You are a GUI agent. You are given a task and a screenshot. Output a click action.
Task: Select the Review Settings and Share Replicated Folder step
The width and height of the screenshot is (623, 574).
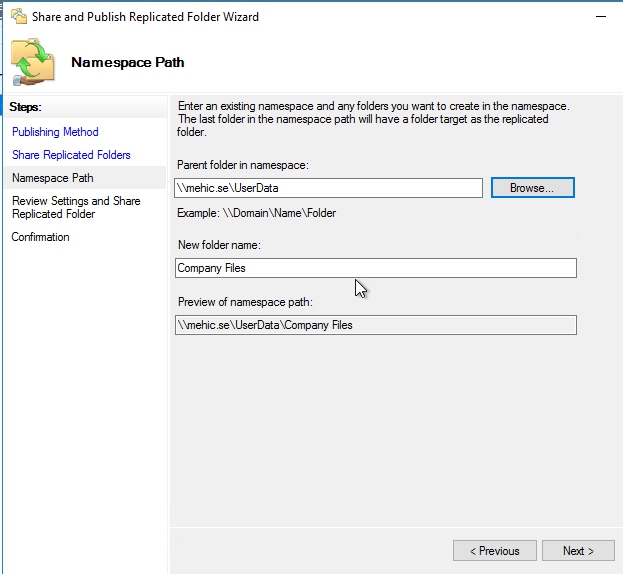[x=76, y=207]
